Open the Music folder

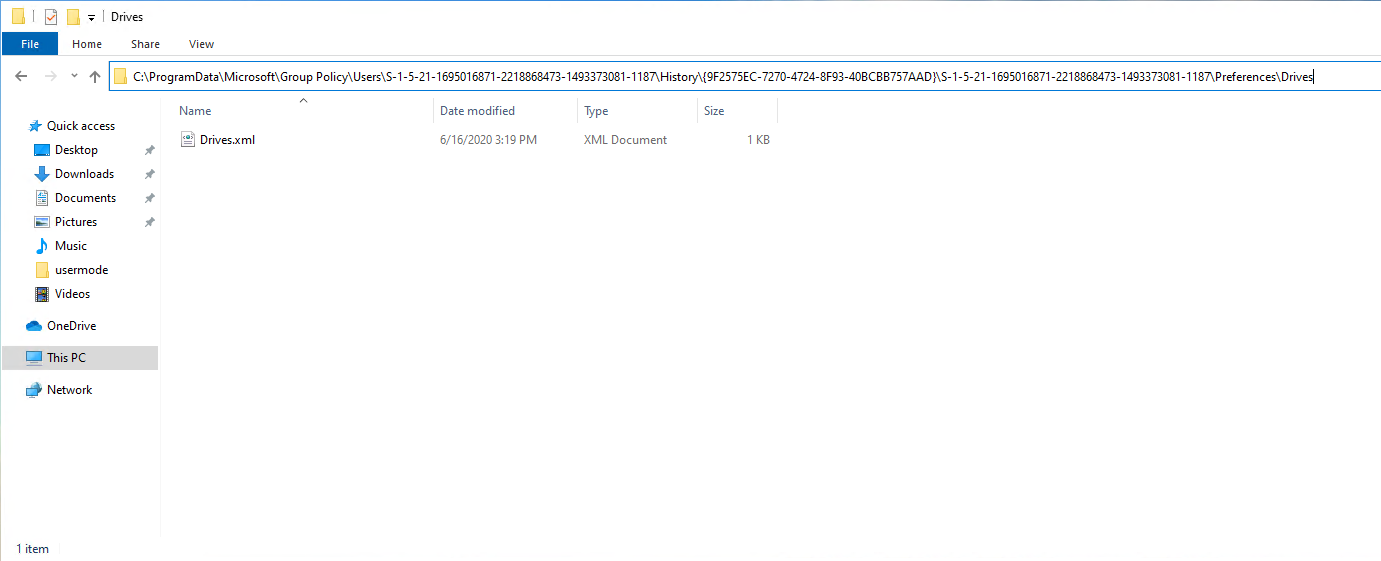[71, 246]
